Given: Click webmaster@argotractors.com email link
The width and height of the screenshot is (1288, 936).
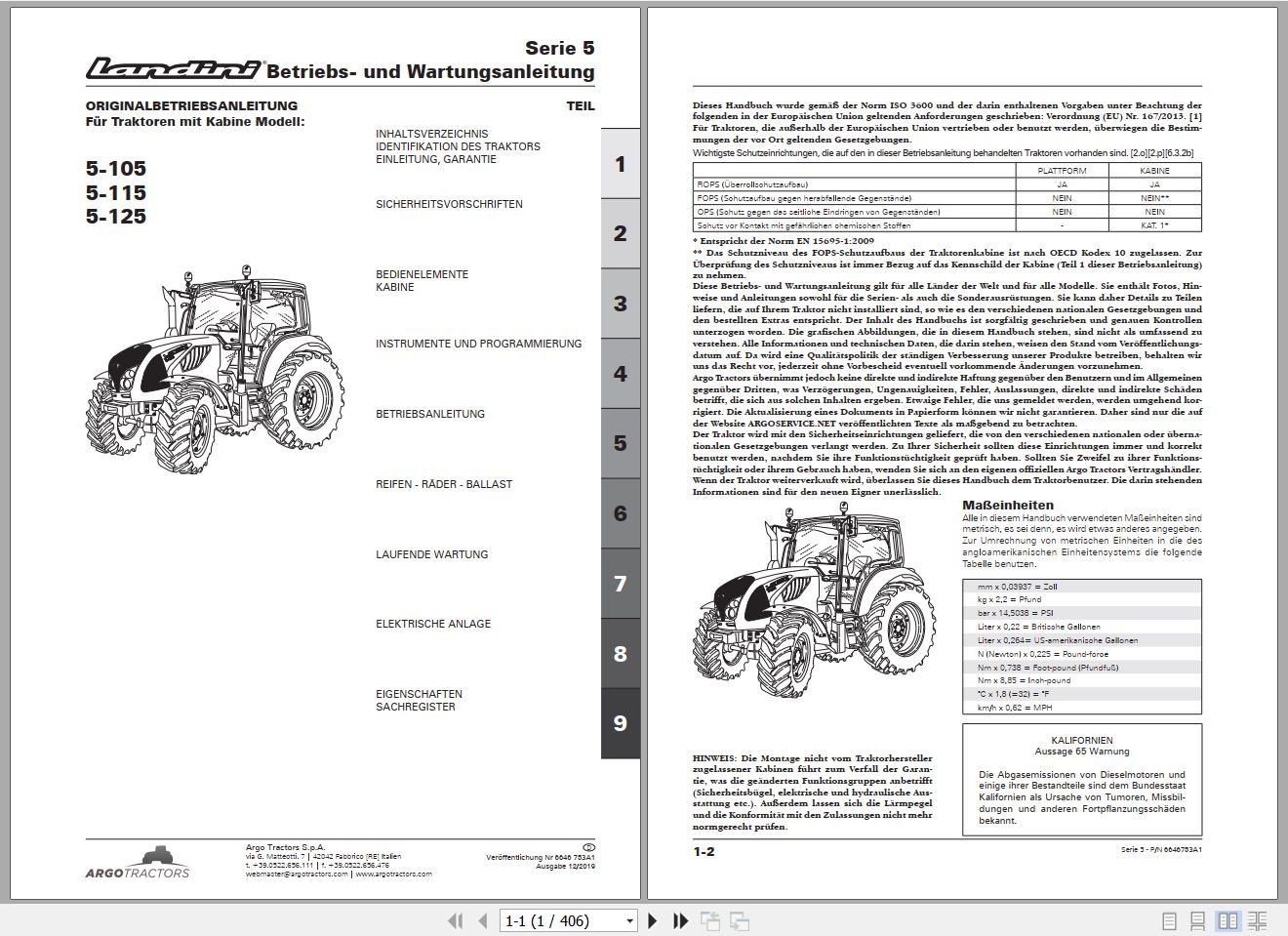Looking at the screenshot, I should tap(297, 875).
